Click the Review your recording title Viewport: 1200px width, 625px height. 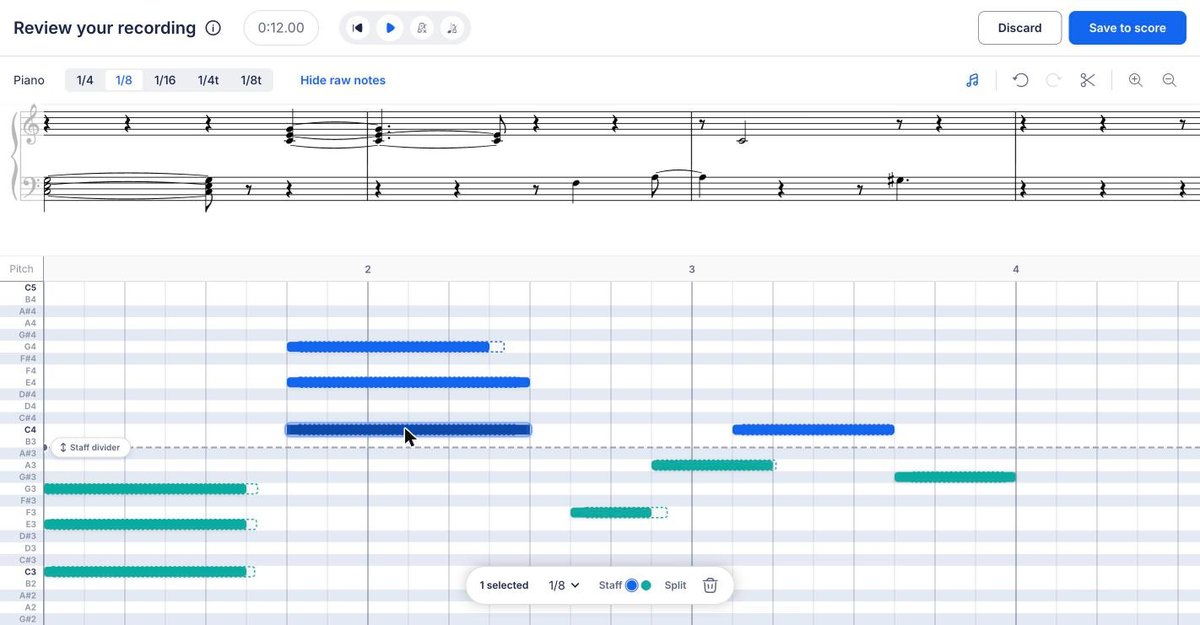point(104,28)
